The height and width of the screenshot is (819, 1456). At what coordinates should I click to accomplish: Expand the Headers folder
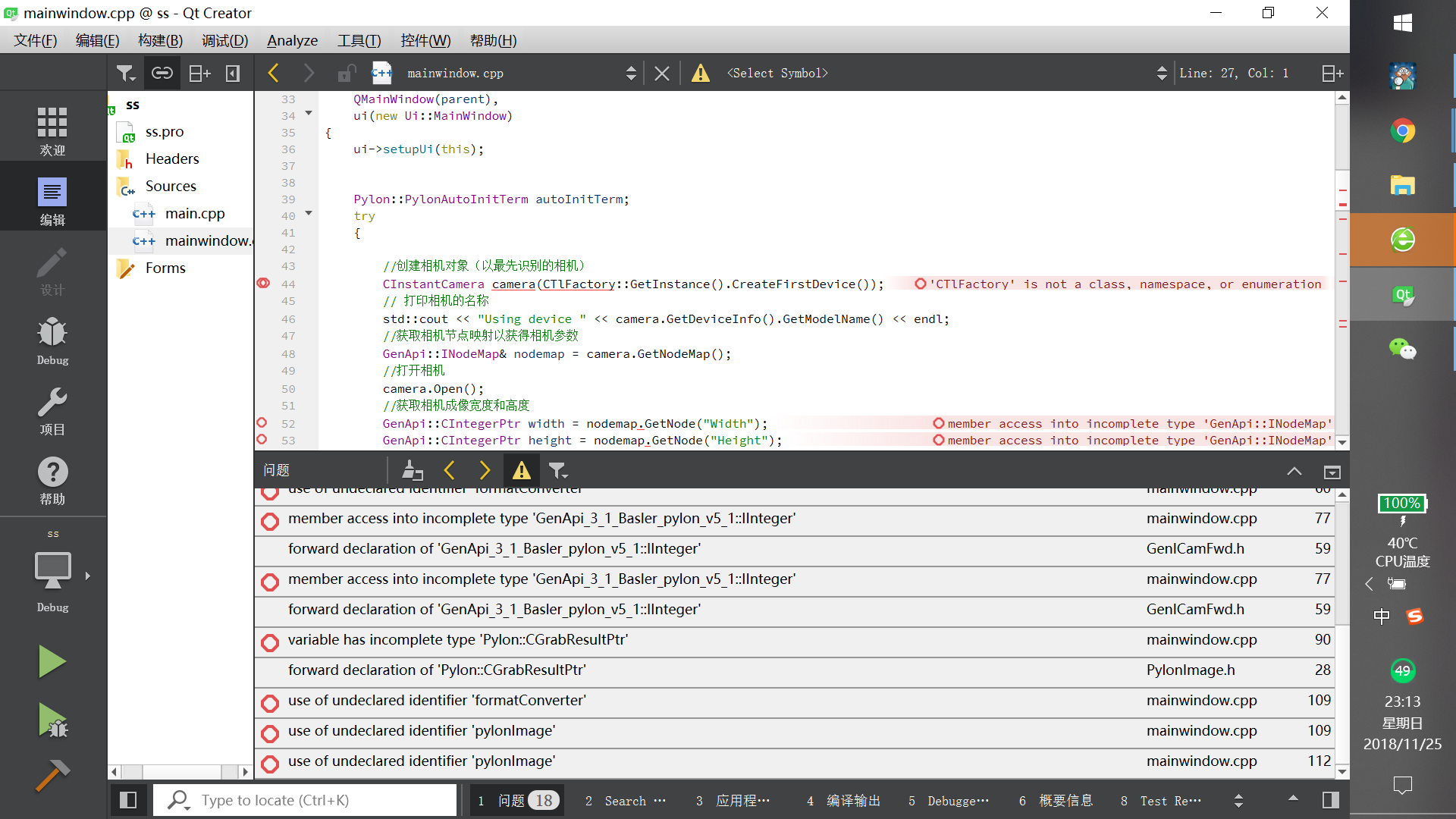pyautogui.click(x=172, y=158)
